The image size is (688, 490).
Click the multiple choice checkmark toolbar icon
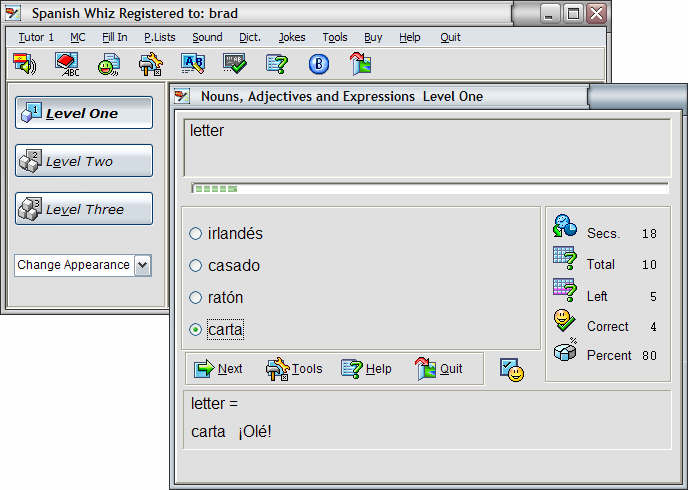coord(235,64)
